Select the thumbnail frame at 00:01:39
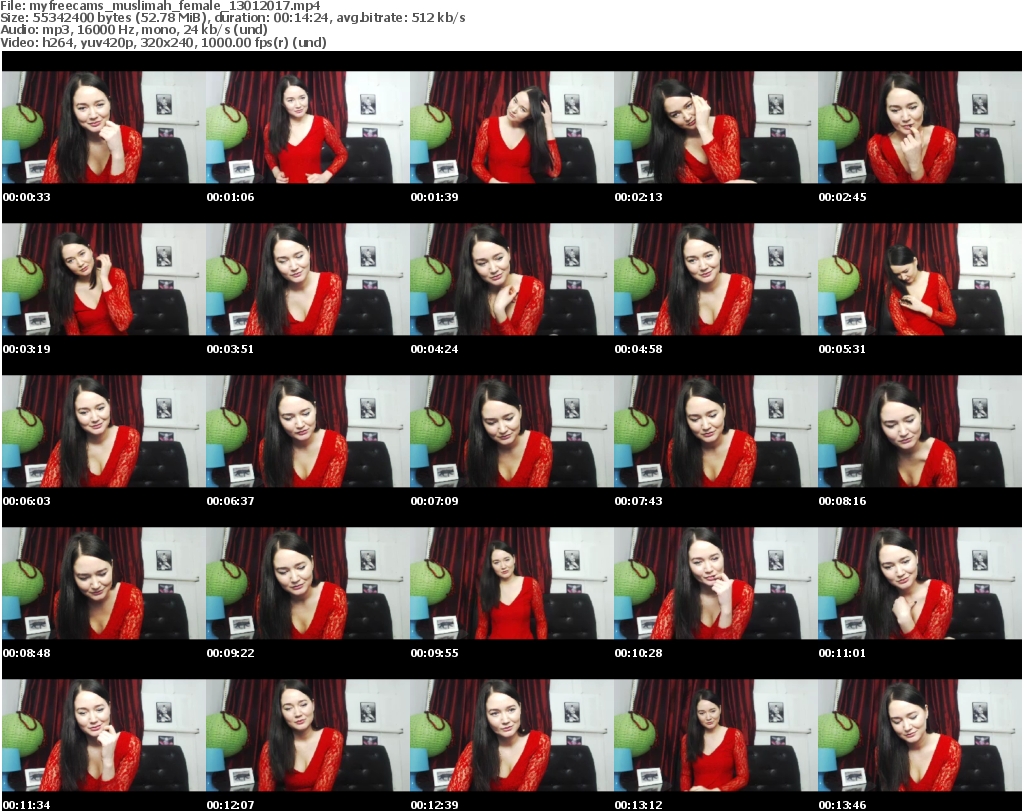Image resolution: width=1024 pixels, height=811 pixels. (512, 127)
